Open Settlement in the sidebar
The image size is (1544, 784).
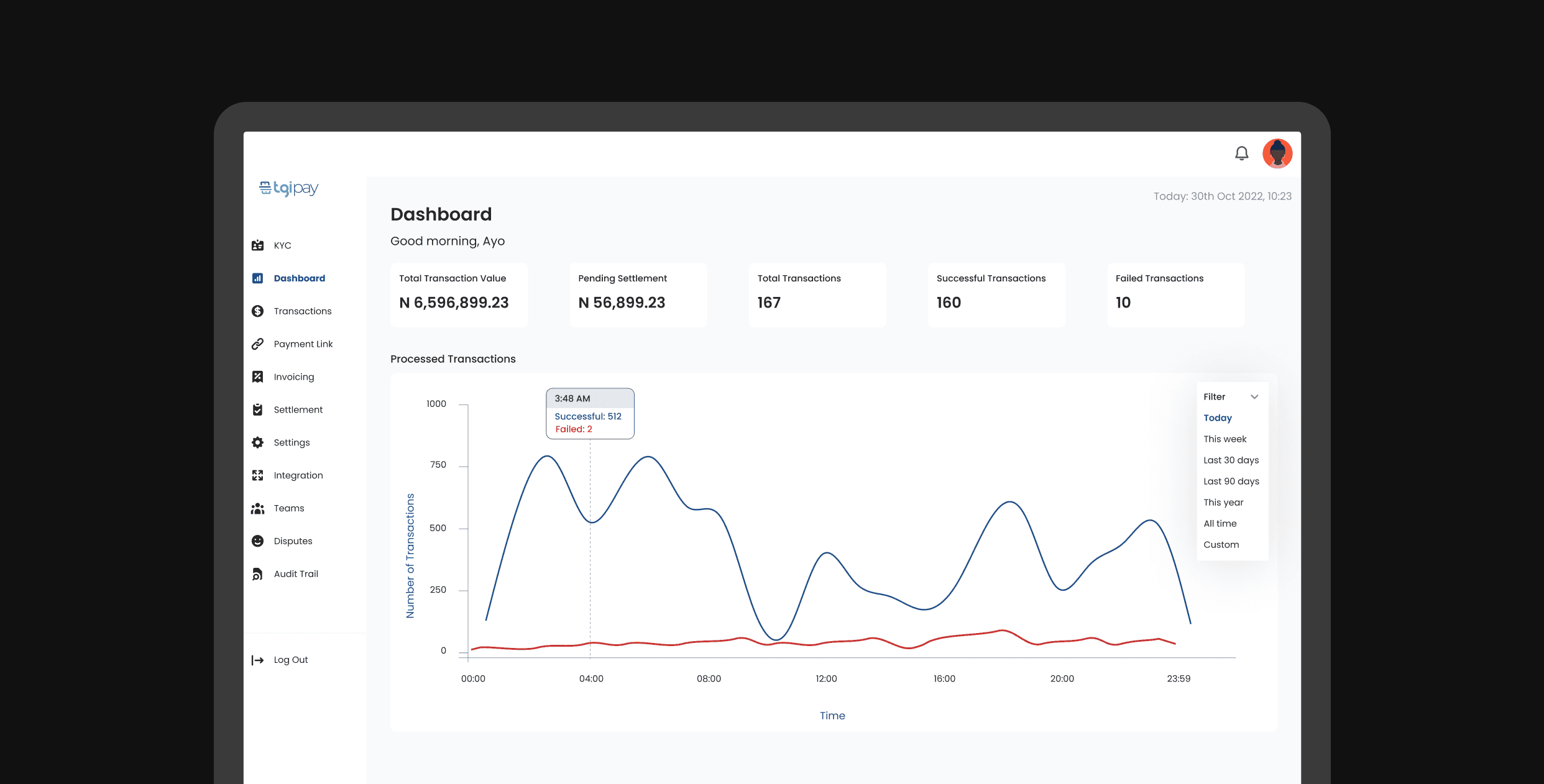point(298,410)
